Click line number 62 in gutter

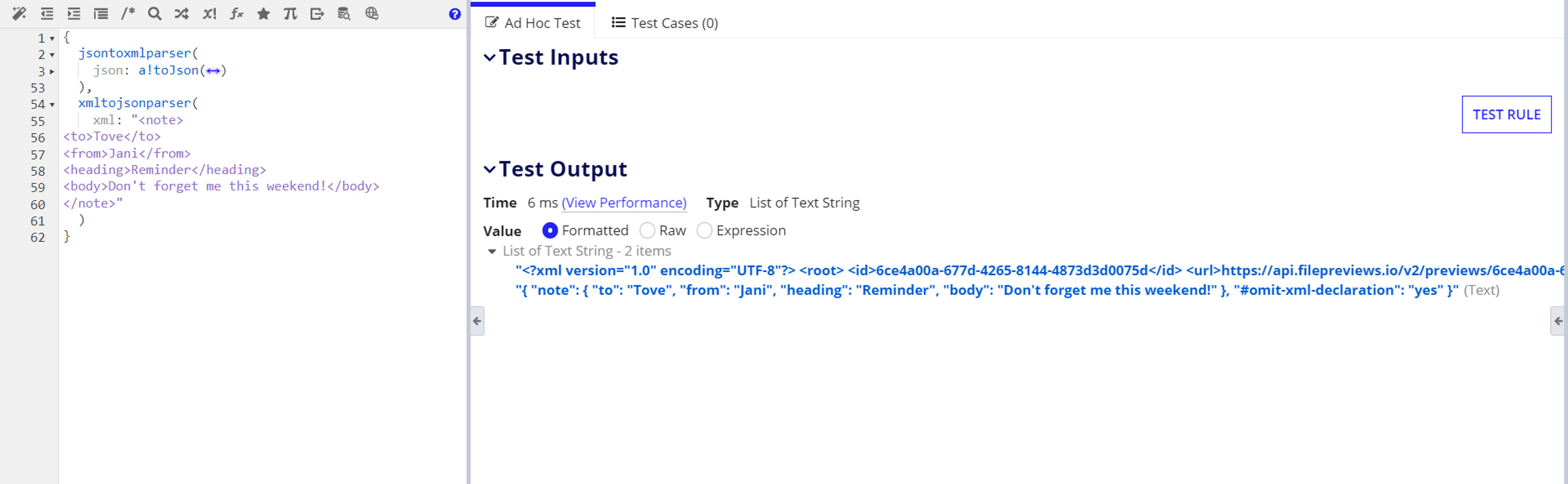38,238
